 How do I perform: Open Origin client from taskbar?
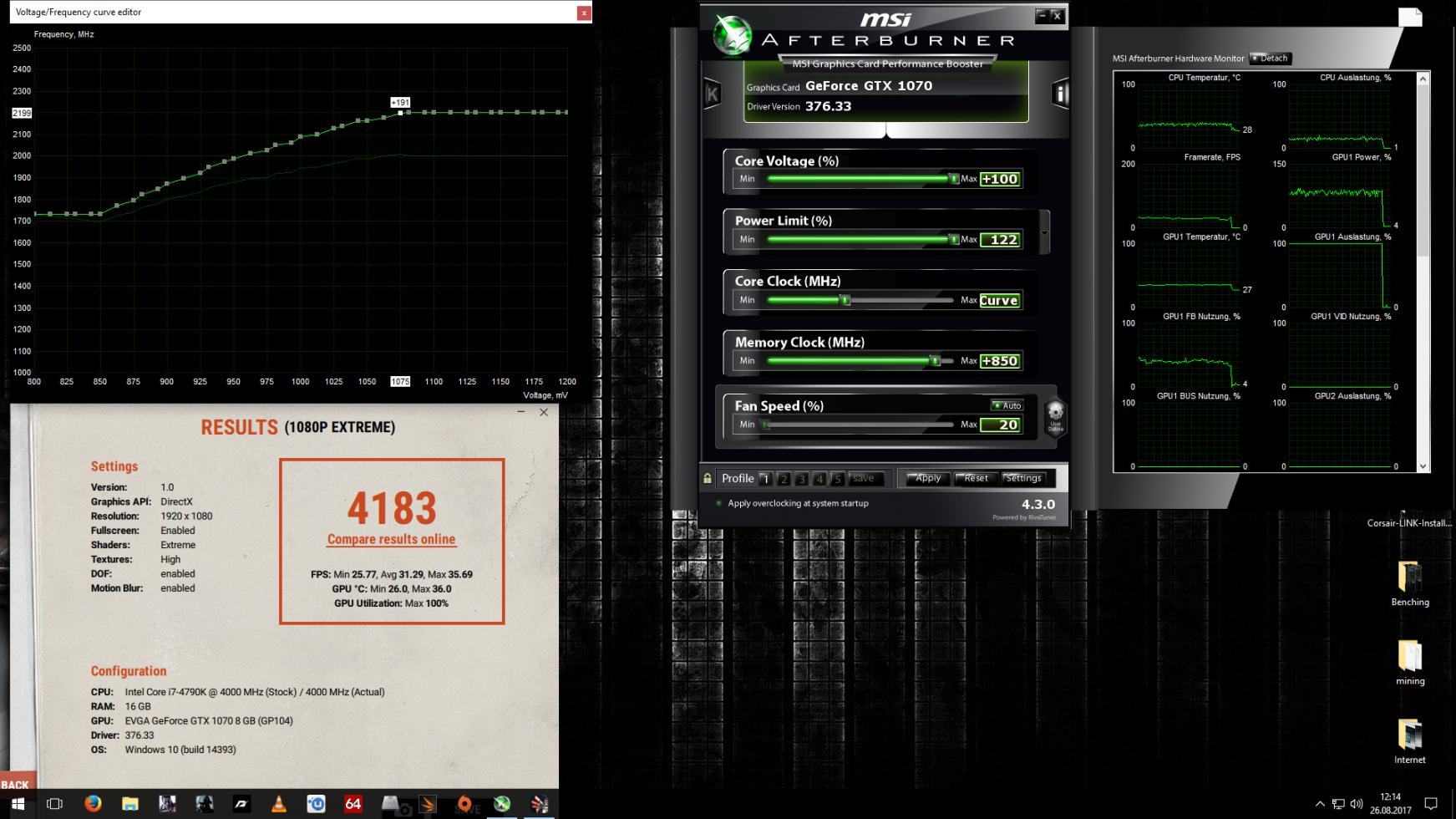click(464, 804)
